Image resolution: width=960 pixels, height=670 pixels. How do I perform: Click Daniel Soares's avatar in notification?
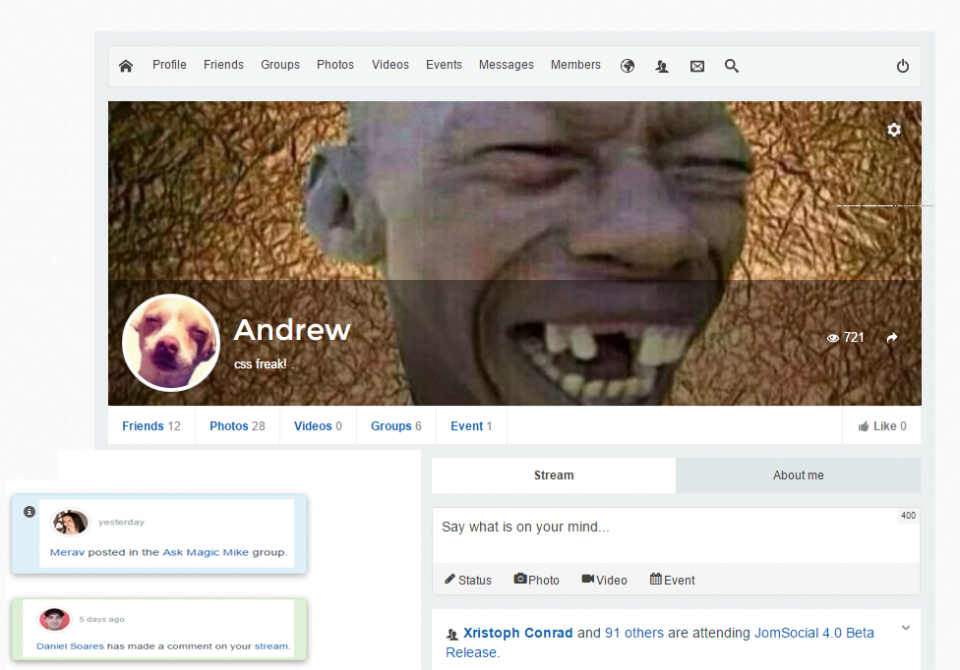[54, 619]
